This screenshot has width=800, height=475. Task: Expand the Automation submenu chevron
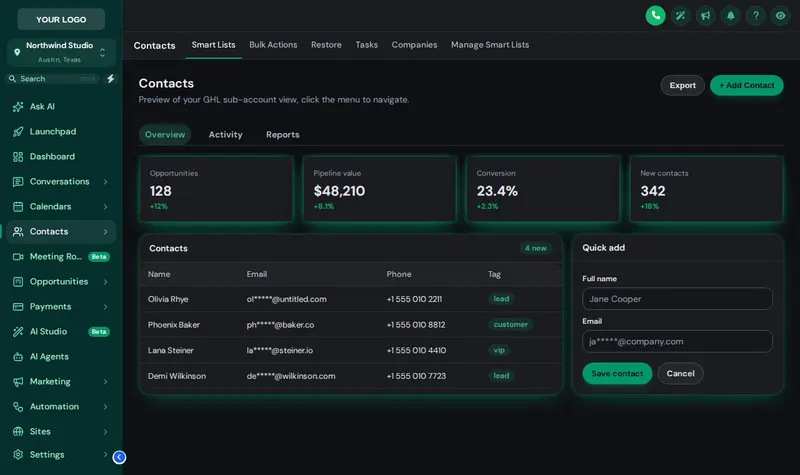(x=106, y=407)
